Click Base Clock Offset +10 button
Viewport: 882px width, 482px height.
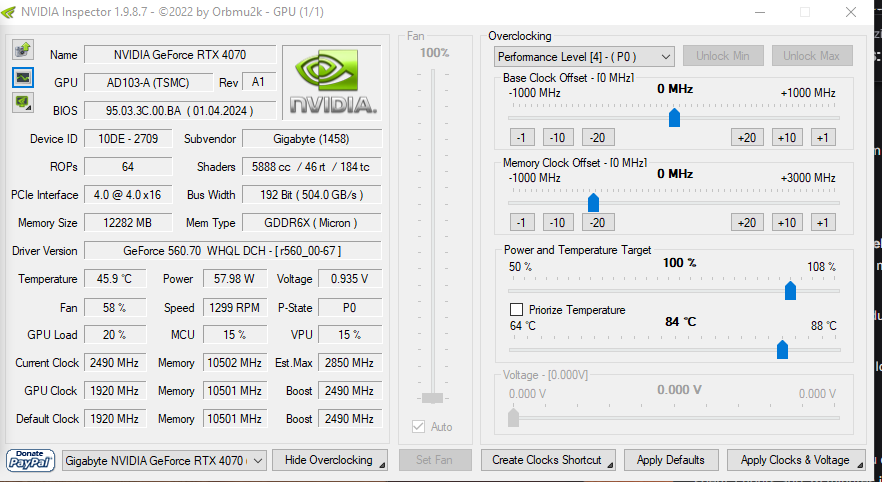click(x=787, y=137)
